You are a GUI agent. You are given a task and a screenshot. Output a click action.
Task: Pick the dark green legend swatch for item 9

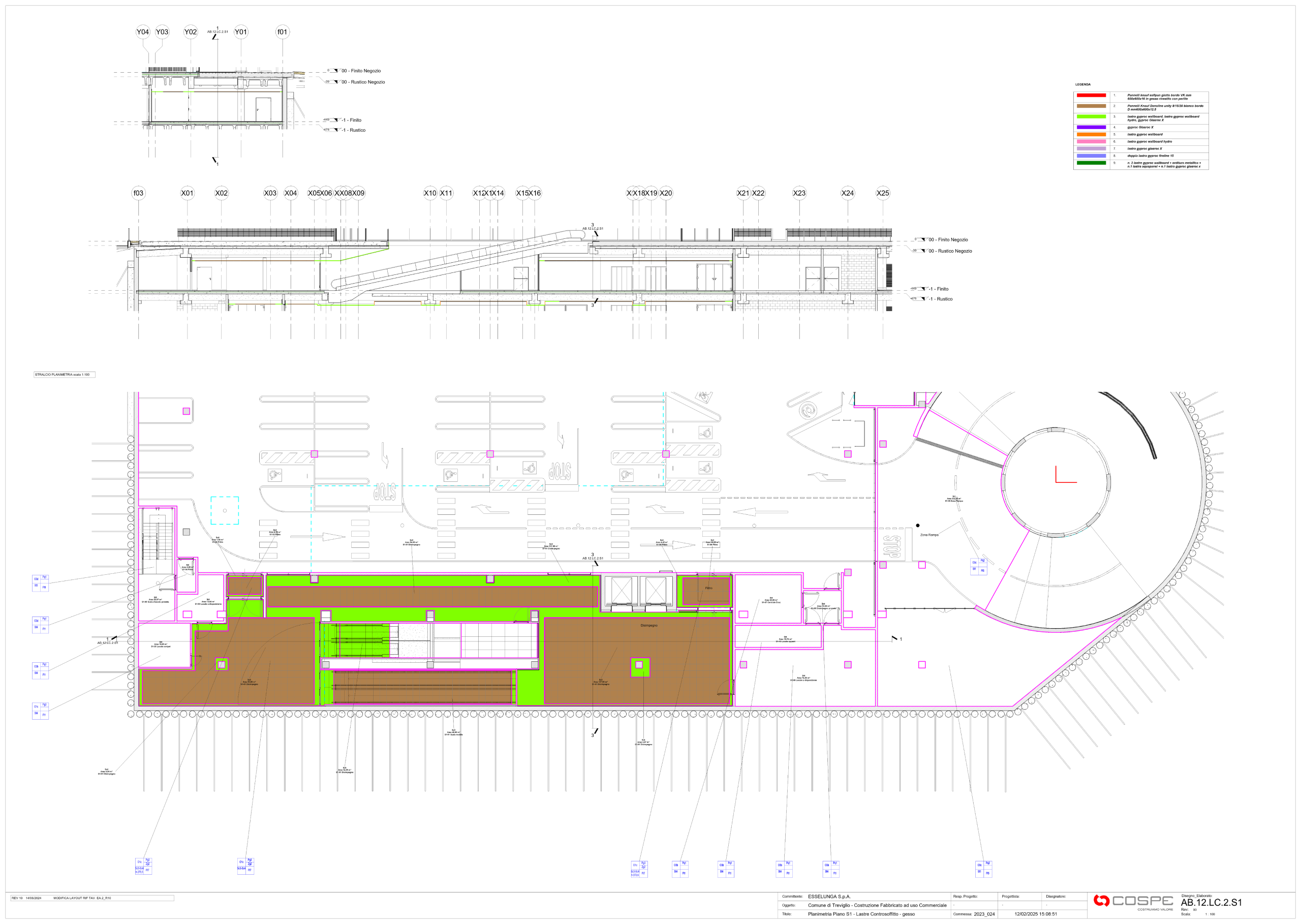1091,163
